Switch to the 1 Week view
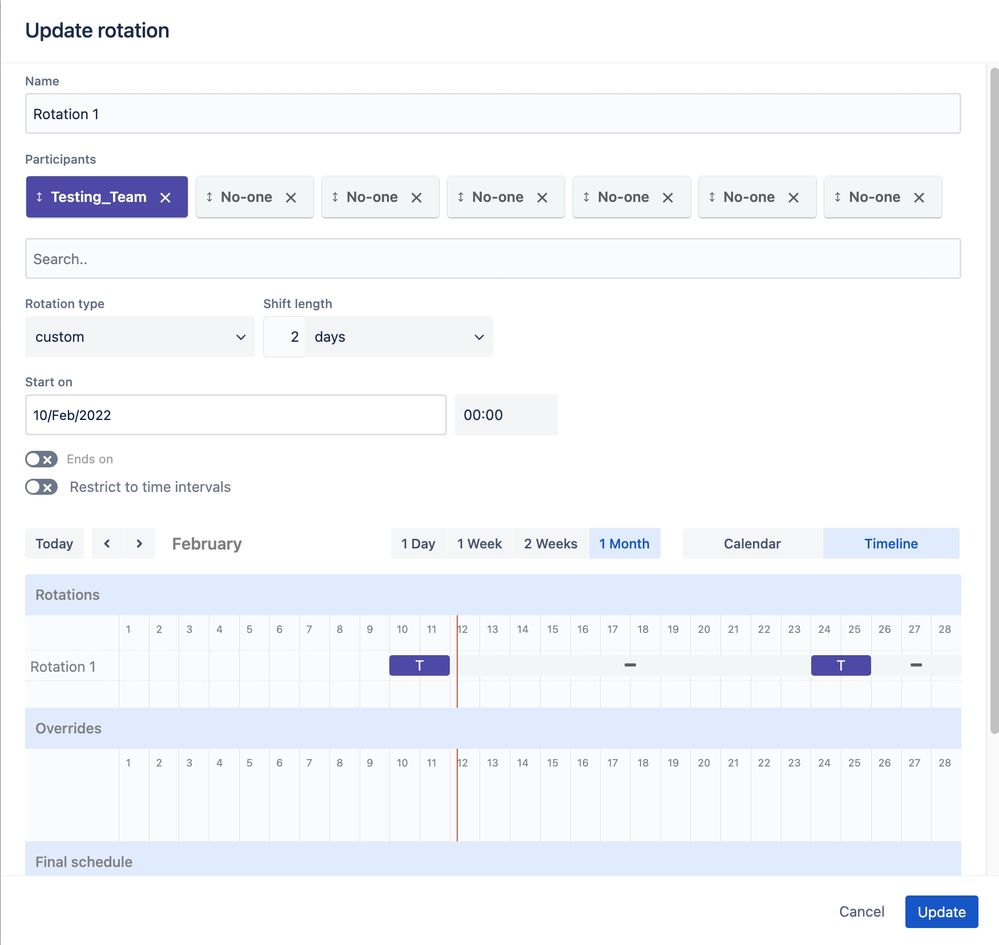Screen dimensions: 999x945 point(479,544)
